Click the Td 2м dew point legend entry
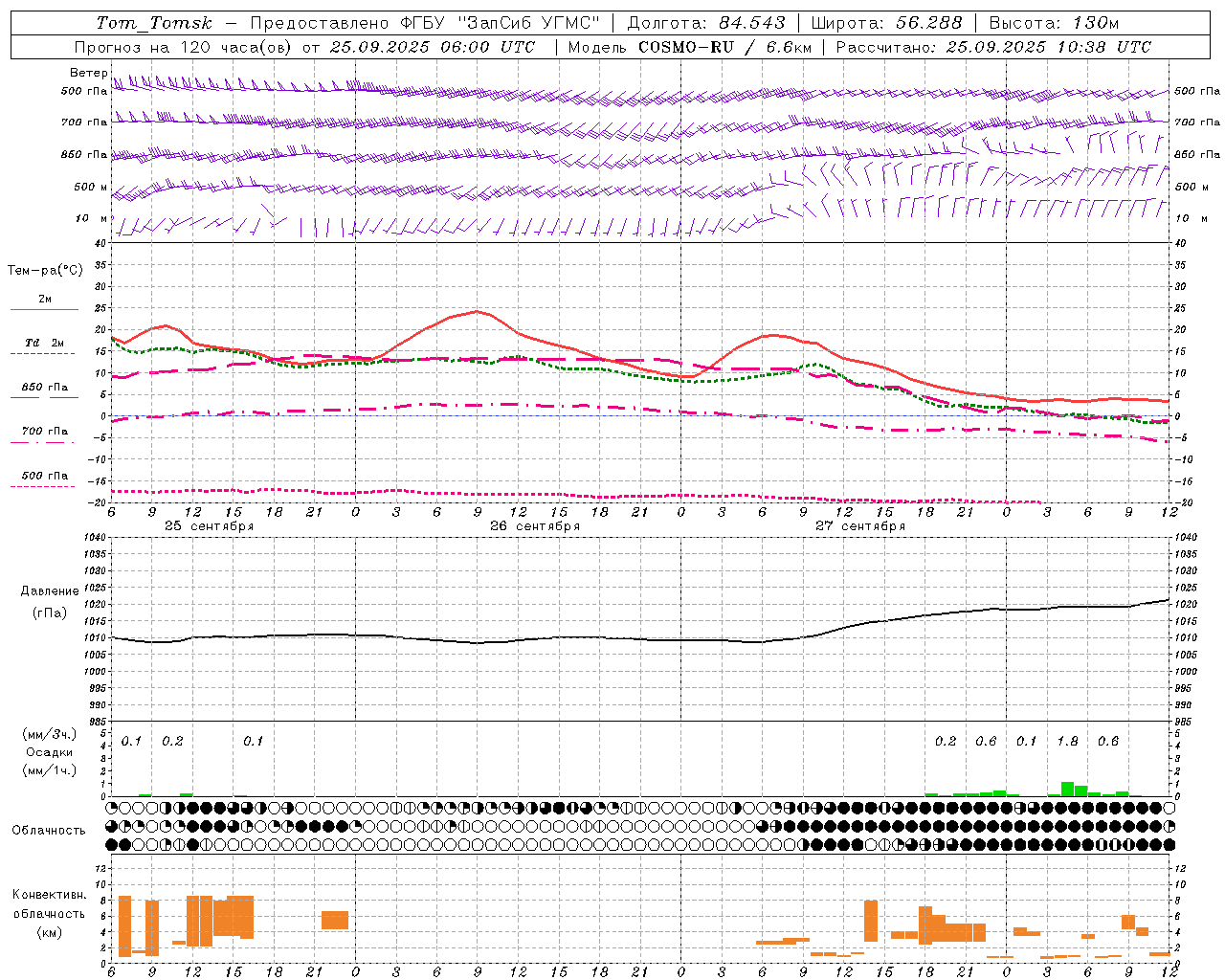Viewport: 1225px width, 980px height. pos(44,343)
